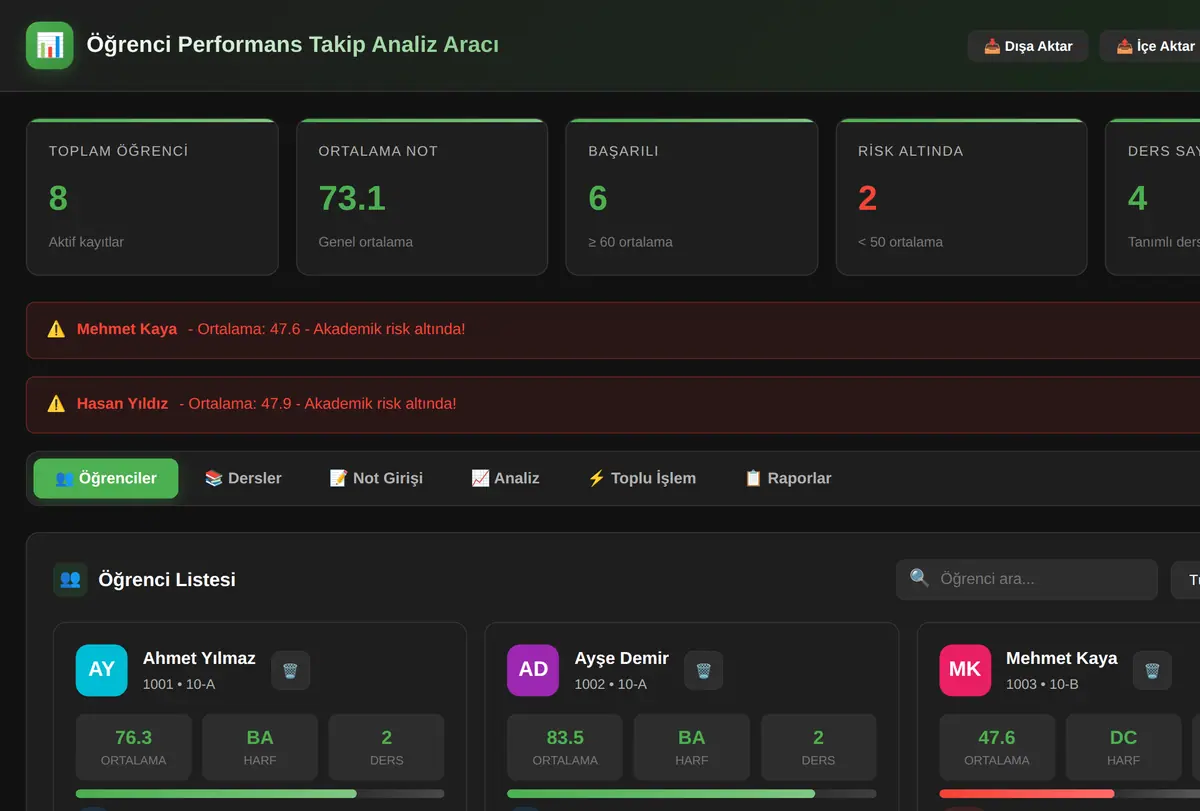Viewport: 1200px width, 811px height.
Task: Open the Dersler tab
Action: click(x=243, y=478)
